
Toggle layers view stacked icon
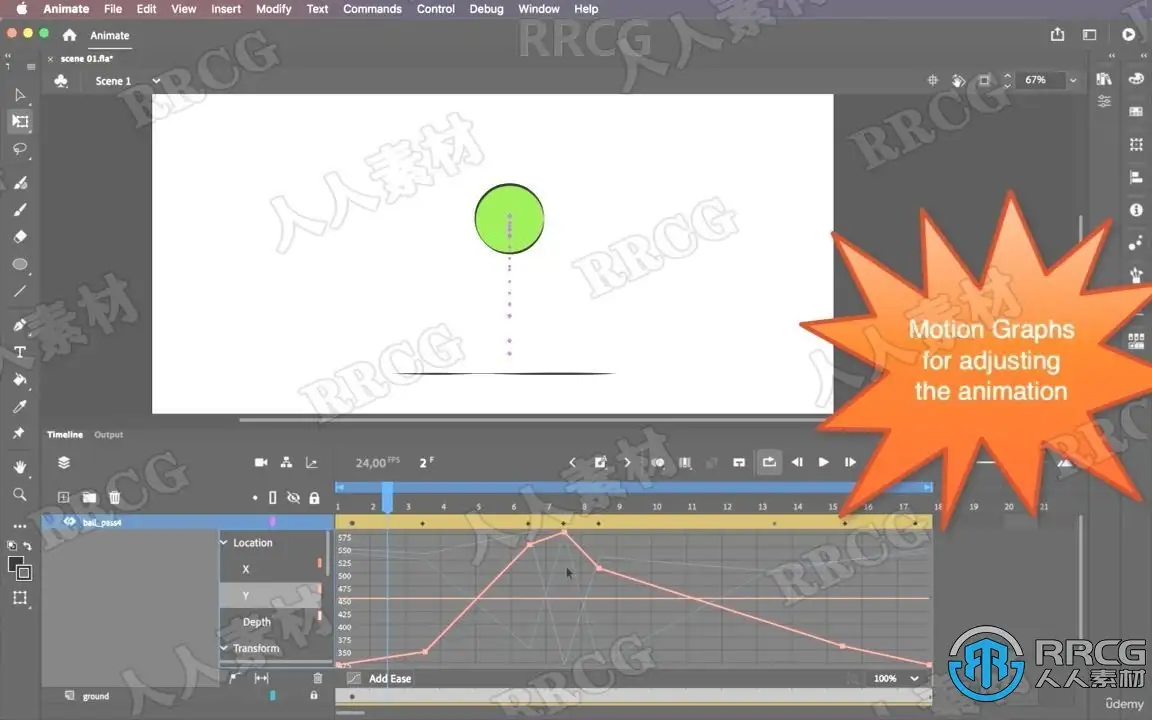[64, 462]
